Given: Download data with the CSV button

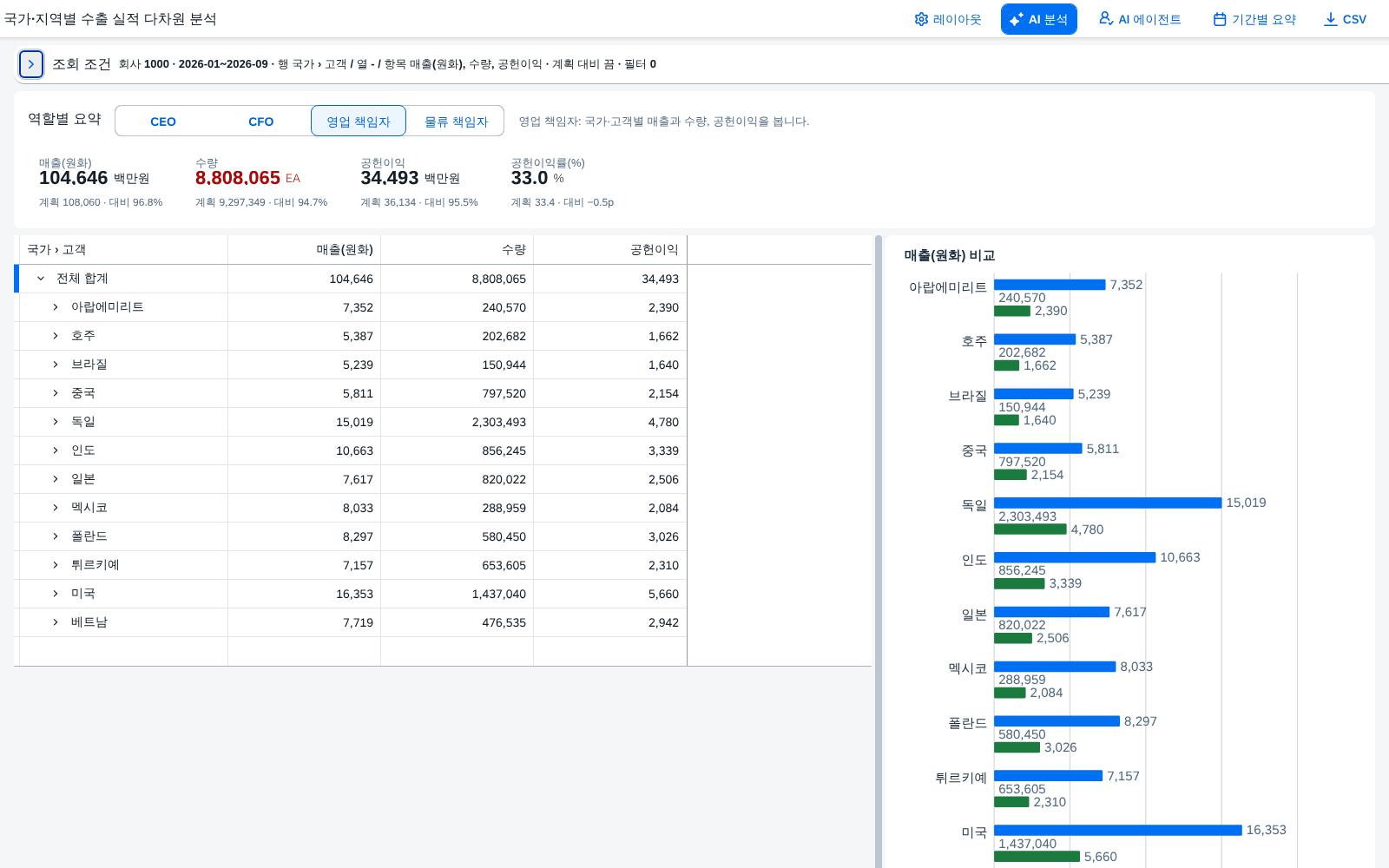Looking at the screenshot, I should pyautogui.click(x=1345, y=19).
